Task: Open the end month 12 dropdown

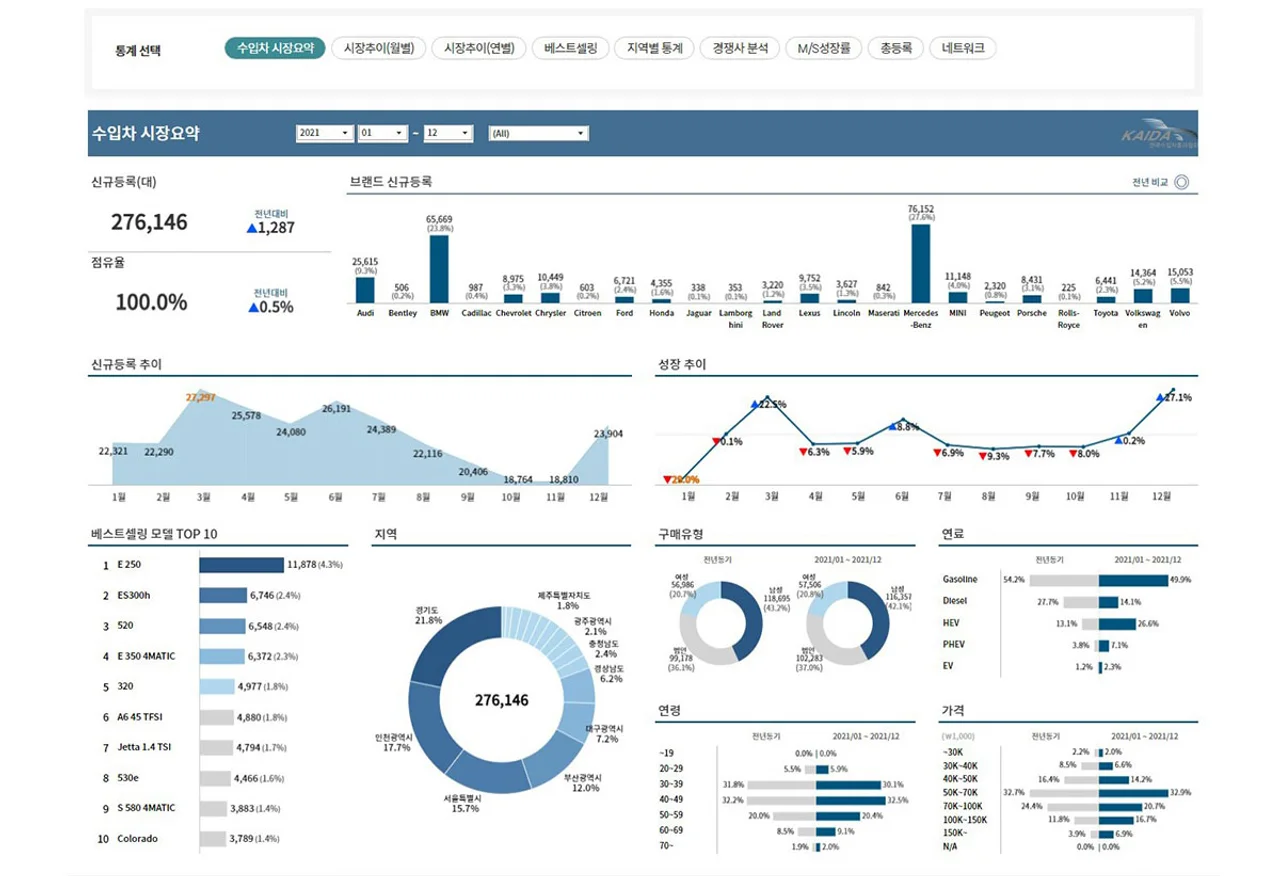Action: pos(448,133)
